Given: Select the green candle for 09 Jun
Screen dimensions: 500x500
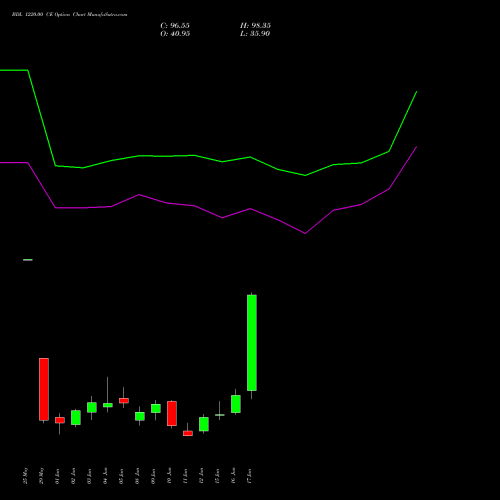Looking at the screenshot, I should pos(156,408).
